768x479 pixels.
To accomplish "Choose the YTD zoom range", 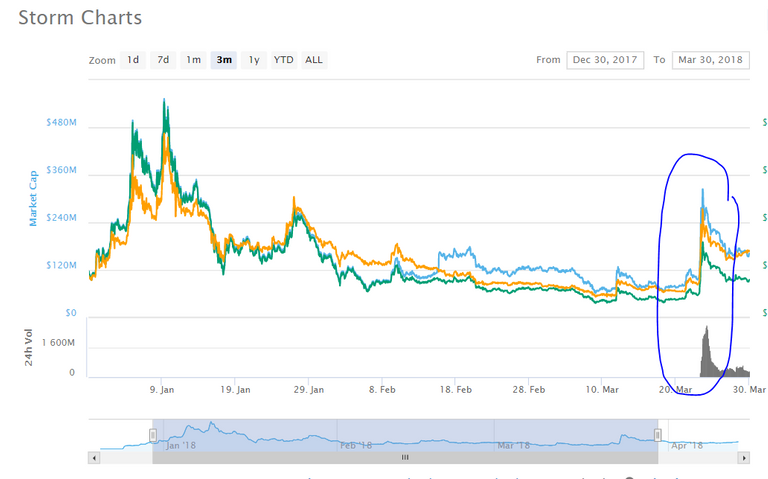I will (284, 60).
